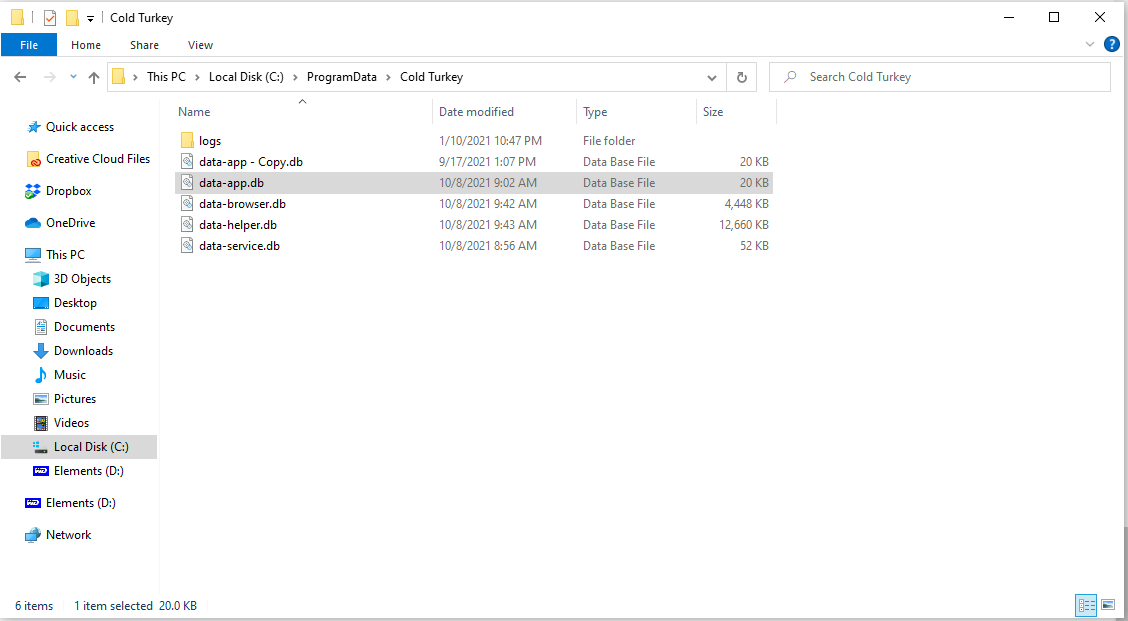Click the data-browser.db file name
The height and width of the screenshot is (621, 1128).
(242, 204)
